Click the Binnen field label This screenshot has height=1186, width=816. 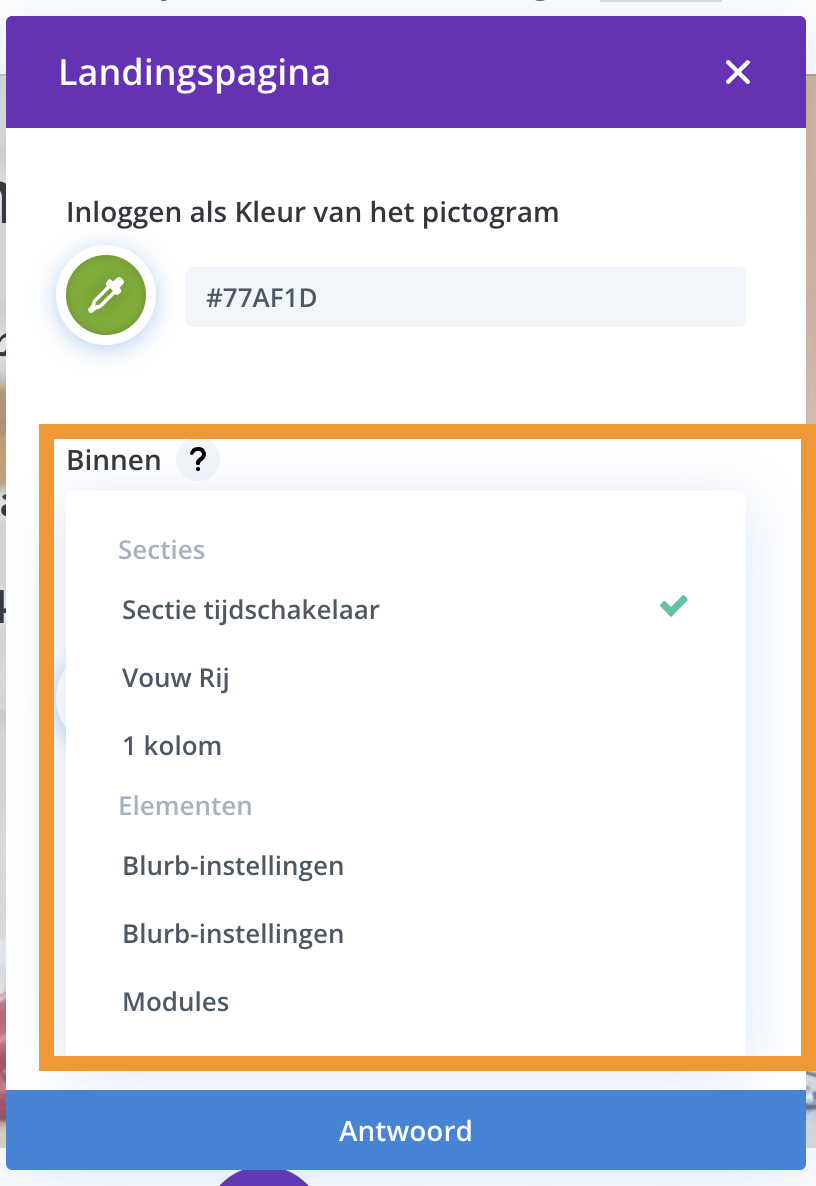[x=113, y=460]
